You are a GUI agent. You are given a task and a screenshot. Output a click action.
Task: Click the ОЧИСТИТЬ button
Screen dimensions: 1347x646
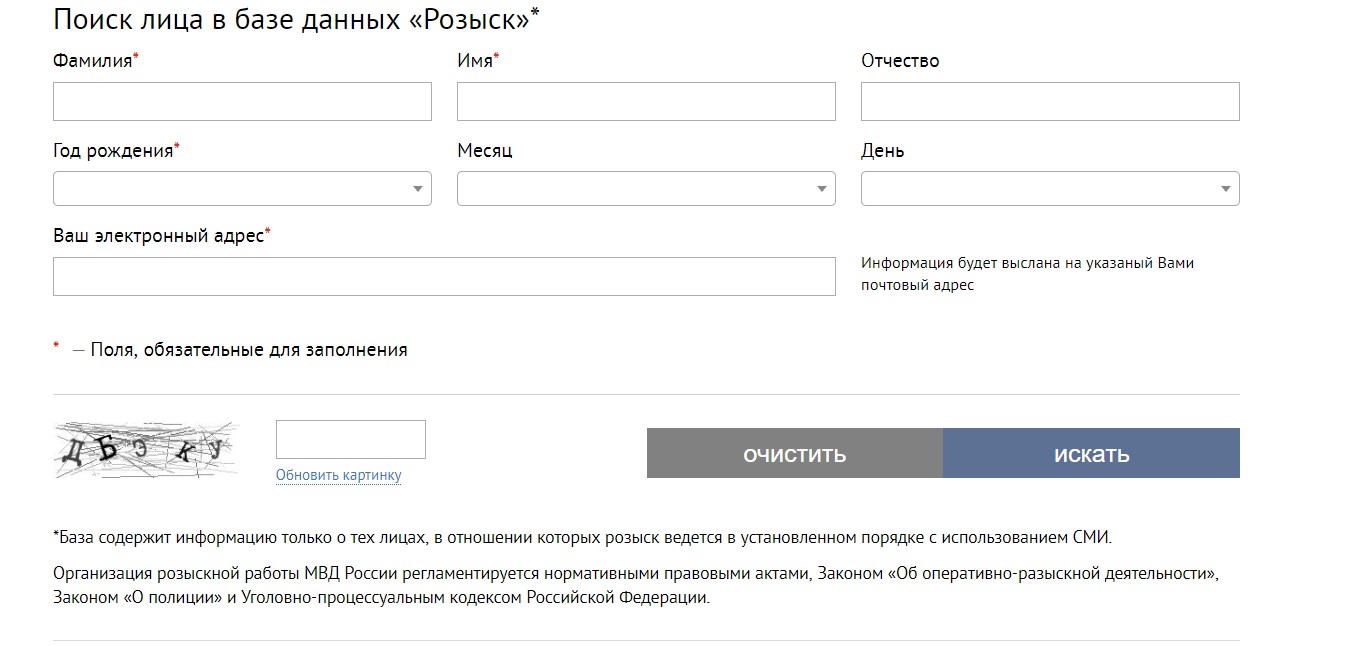[795, 454]
